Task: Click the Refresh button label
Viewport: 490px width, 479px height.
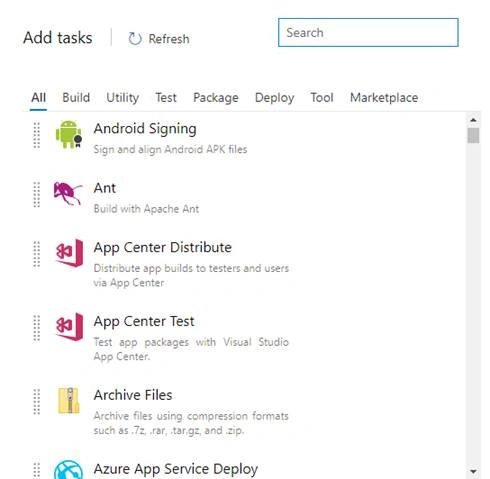Action: [x=169, y=39]
